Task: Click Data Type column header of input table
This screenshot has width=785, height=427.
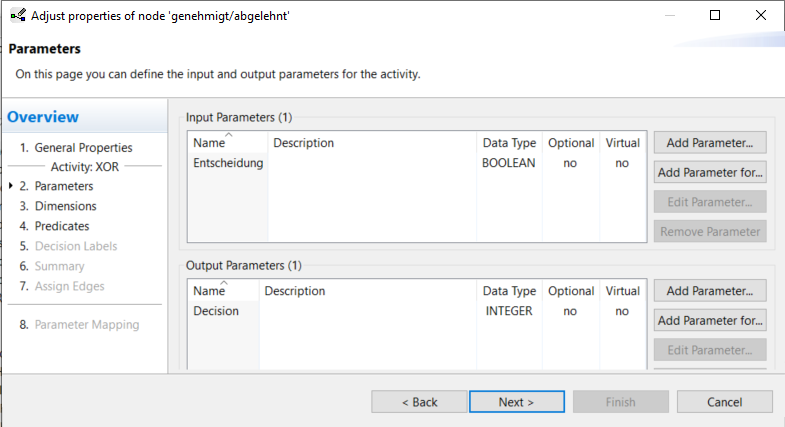Action: click(509, 143)
